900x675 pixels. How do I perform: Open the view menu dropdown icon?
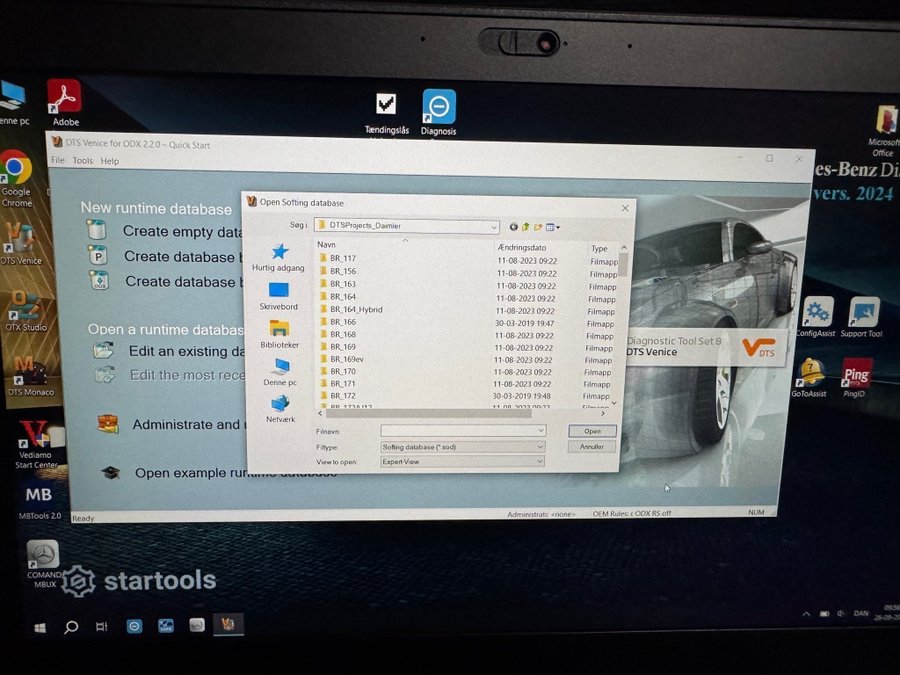tap(553, 227)
